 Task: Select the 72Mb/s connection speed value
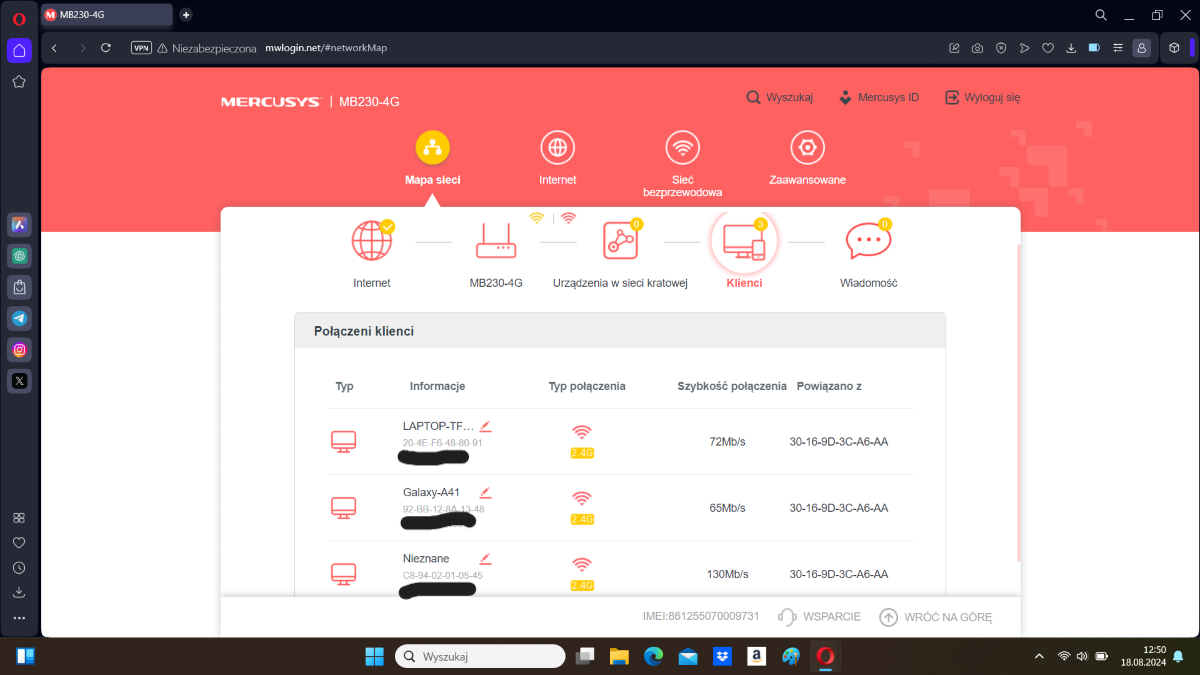727,441
